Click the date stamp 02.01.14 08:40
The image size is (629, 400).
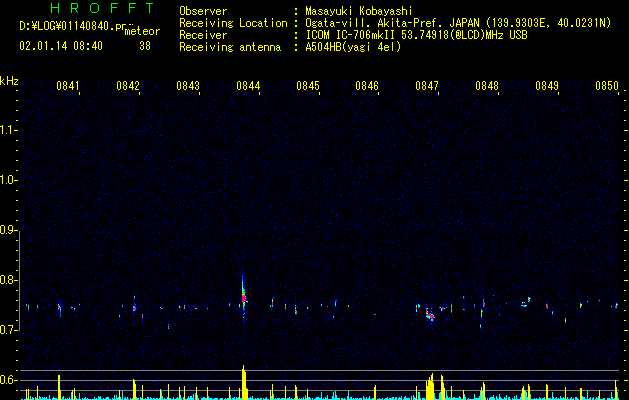[61, 46]
